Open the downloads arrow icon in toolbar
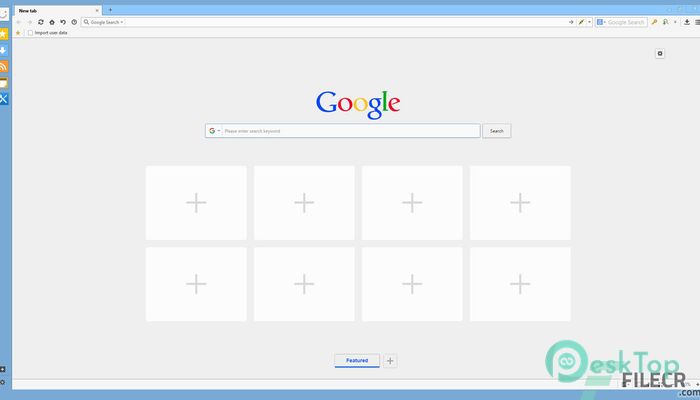Image resolution: width=700 pixels, height=400 pixels. [687, 22]
